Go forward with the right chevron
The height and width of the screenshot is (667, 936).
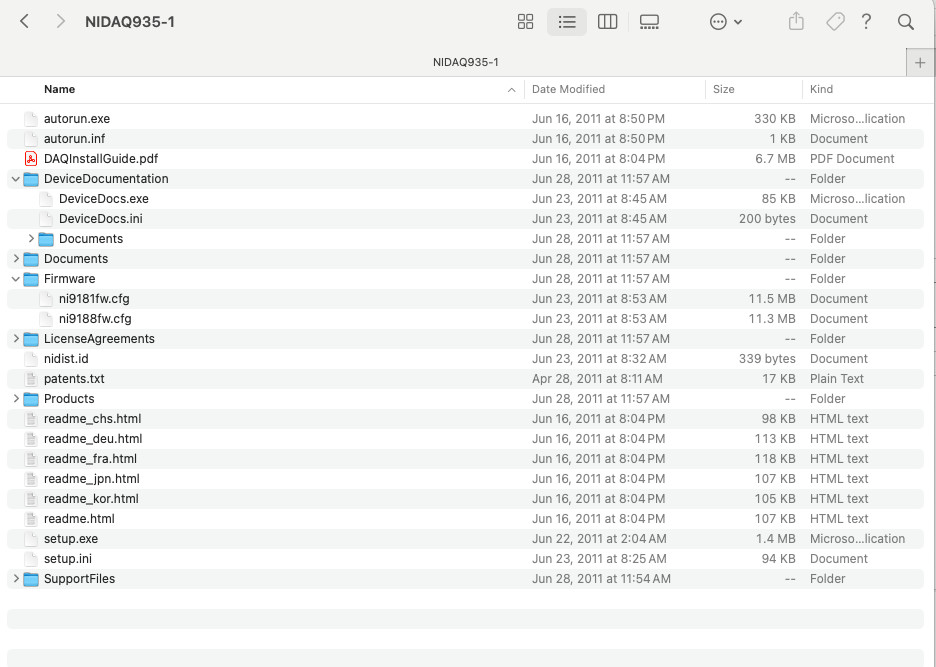point(60,21)
